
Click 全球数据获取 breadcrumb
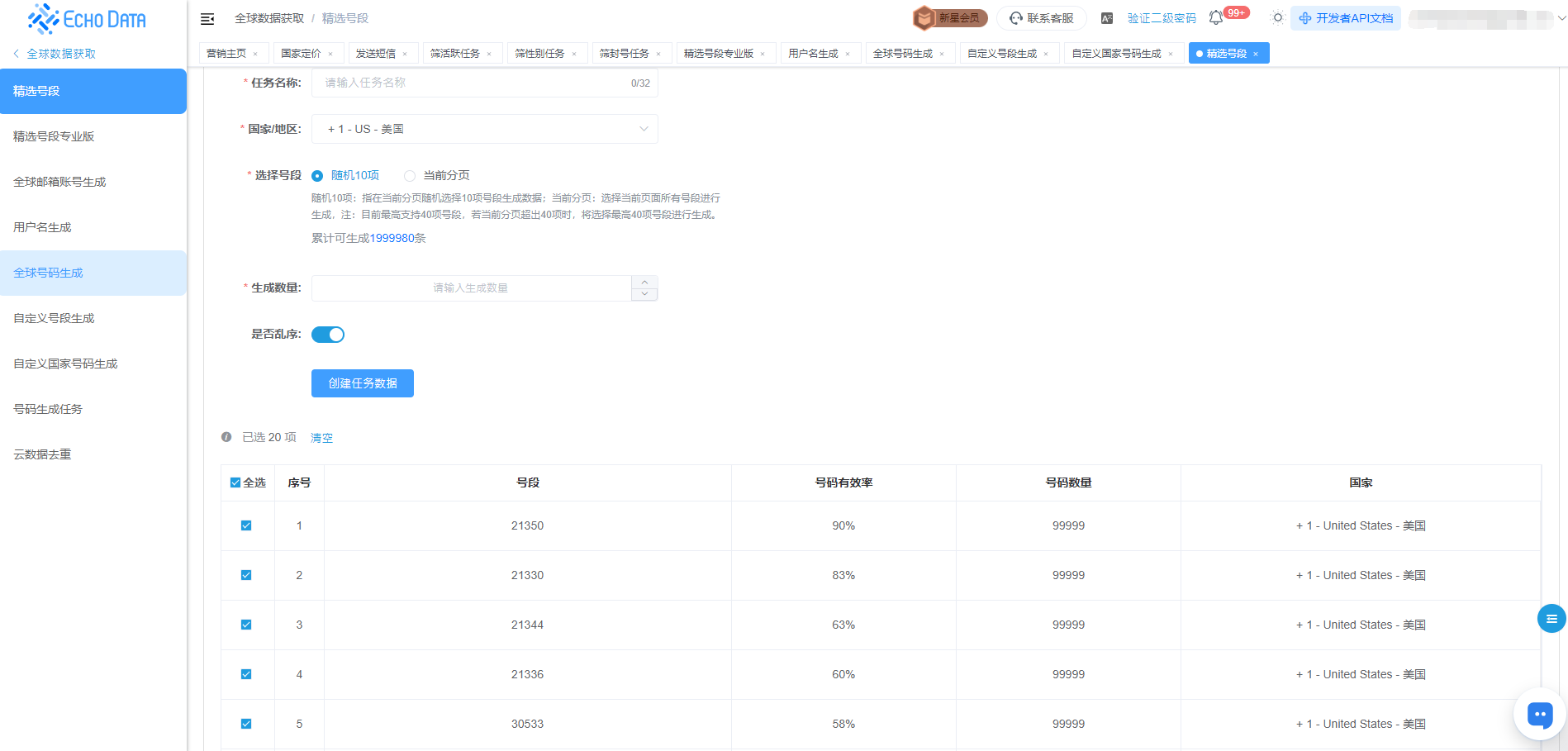point(269,18)
